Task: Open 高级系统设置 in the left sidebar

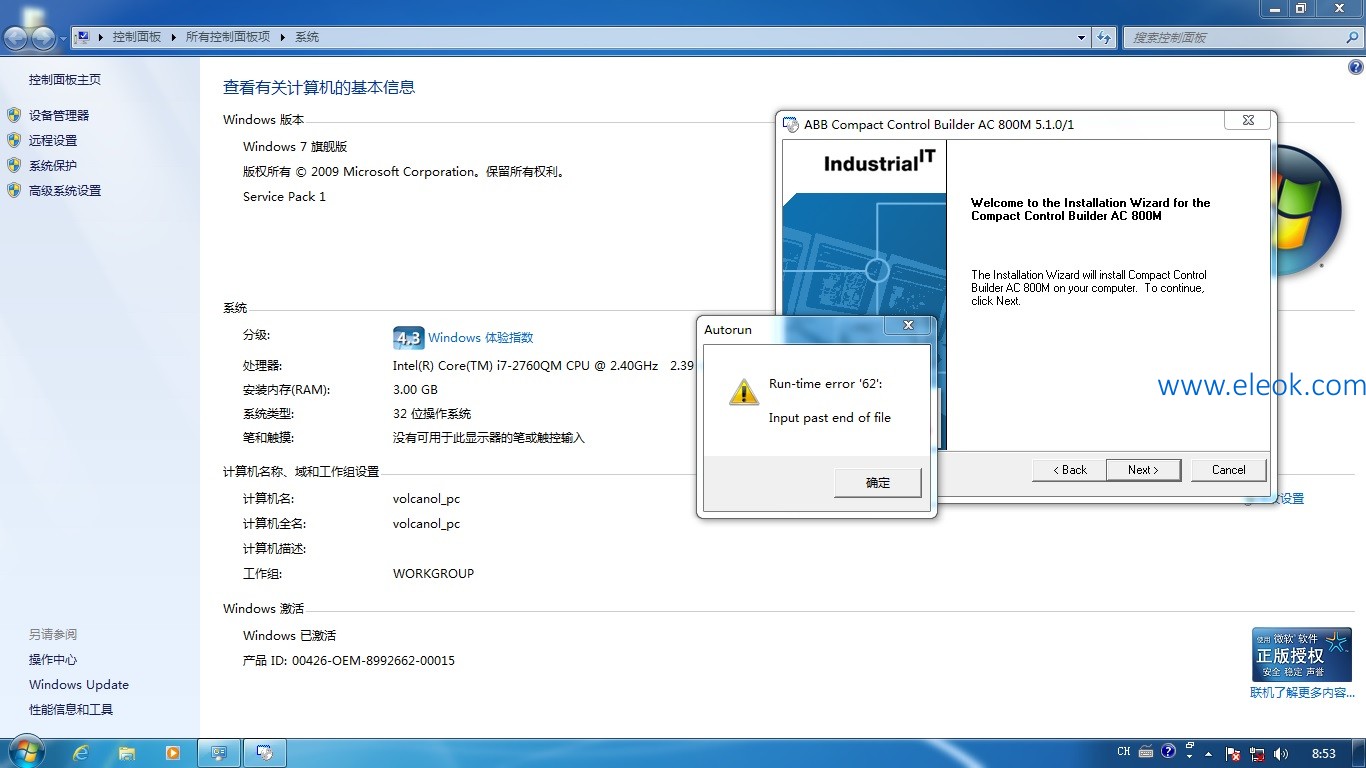Action: (65, 190)
